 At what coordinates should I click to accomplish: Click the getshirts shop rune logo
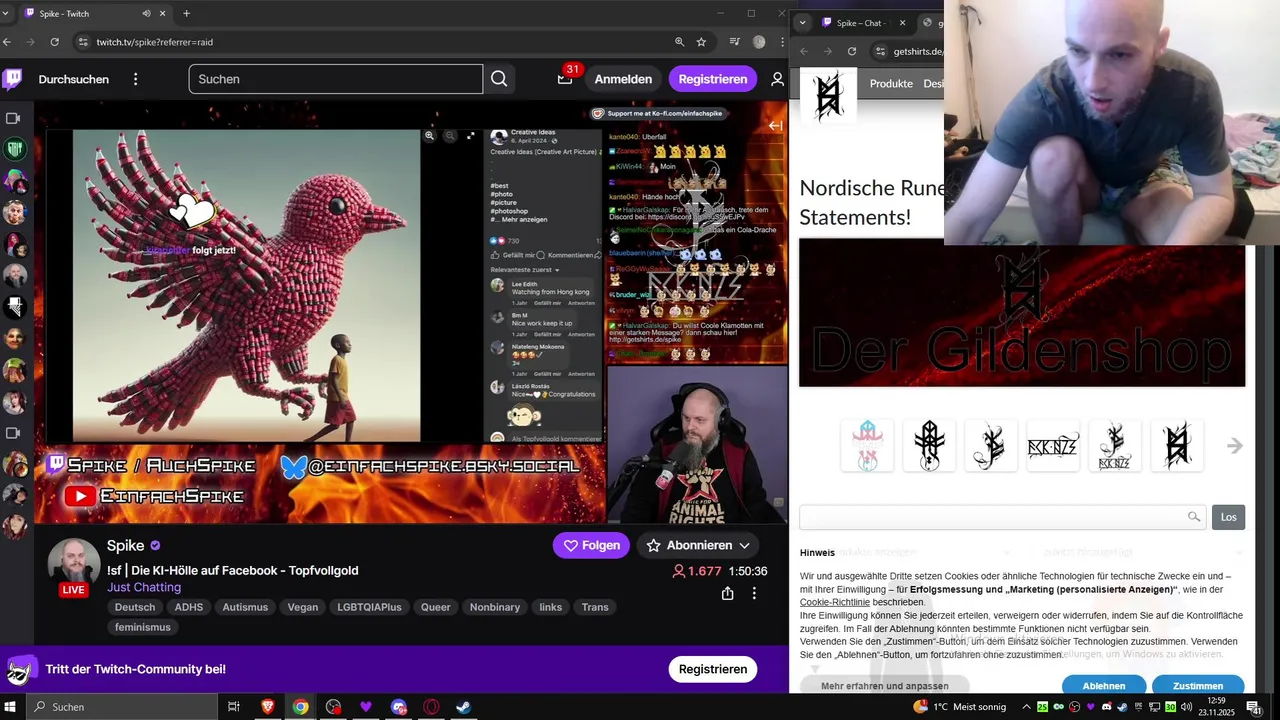828,96
